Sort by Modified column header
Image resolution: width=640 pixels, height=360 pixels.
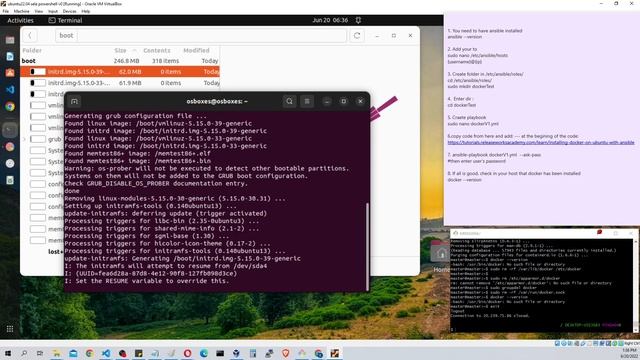[x=196, y=50]
